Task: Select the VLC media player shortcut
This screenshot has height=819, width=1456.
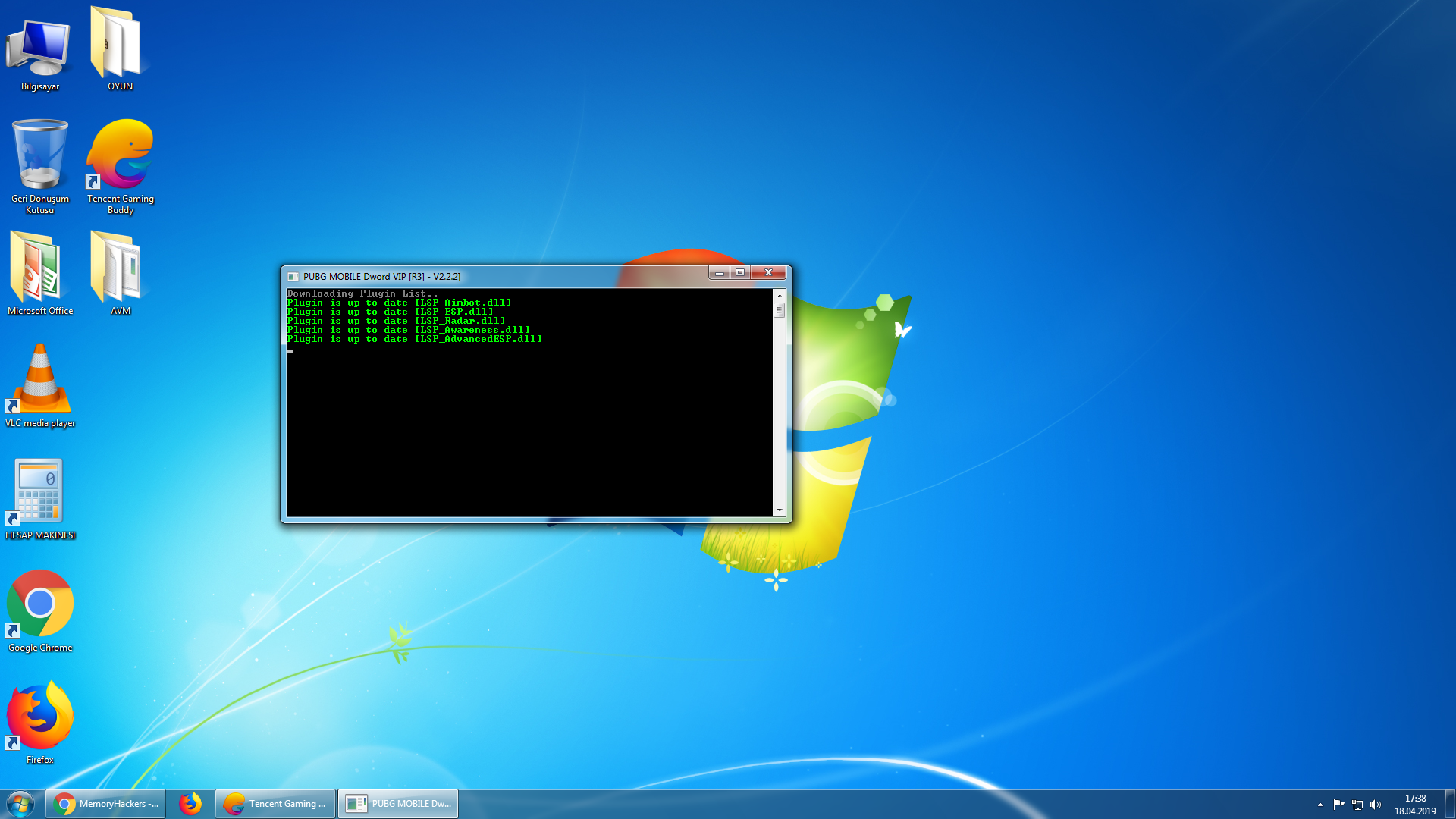Action: pos(40,386)
